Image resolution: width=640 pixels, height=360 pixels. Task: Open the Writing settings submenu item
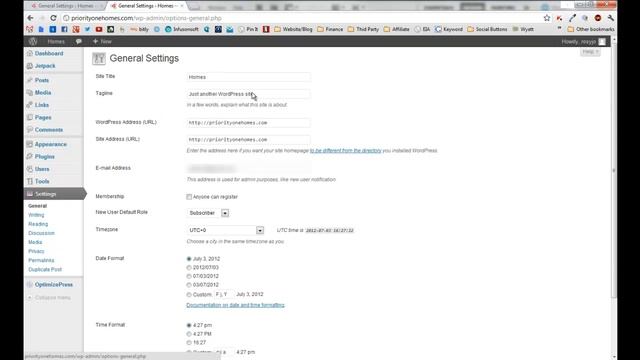pos(36,215)
